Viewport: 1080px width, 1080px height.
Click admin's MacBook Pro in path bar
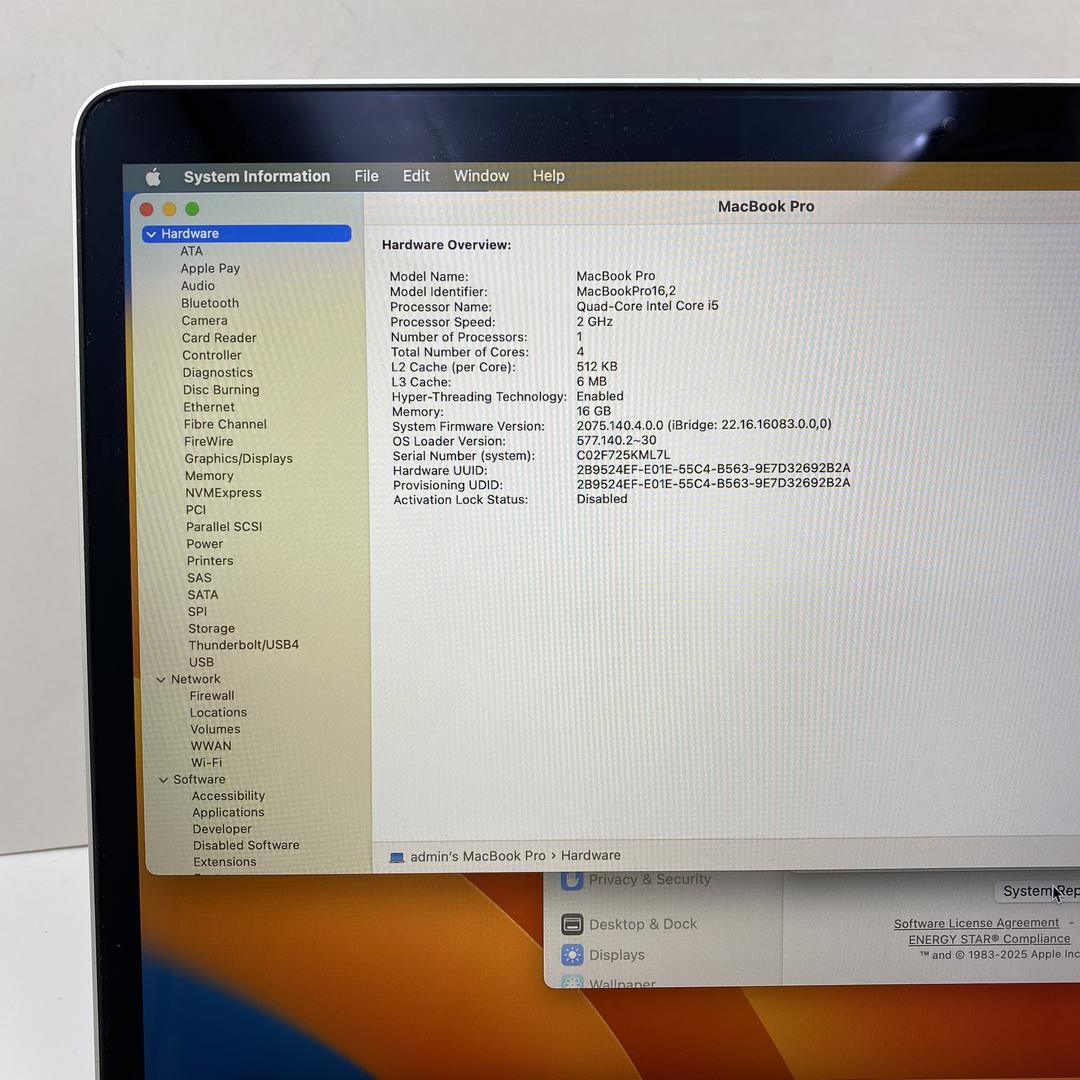477,856
